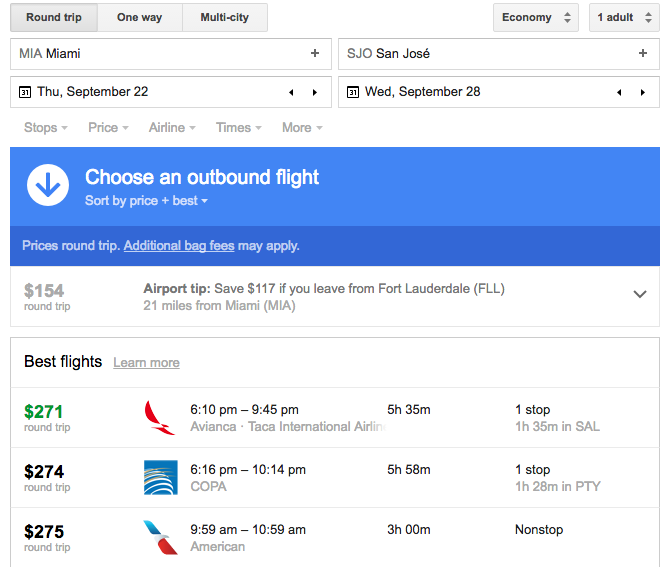Click Learn more next to Best flights
670x567 pixels.
tap(146, 363)
